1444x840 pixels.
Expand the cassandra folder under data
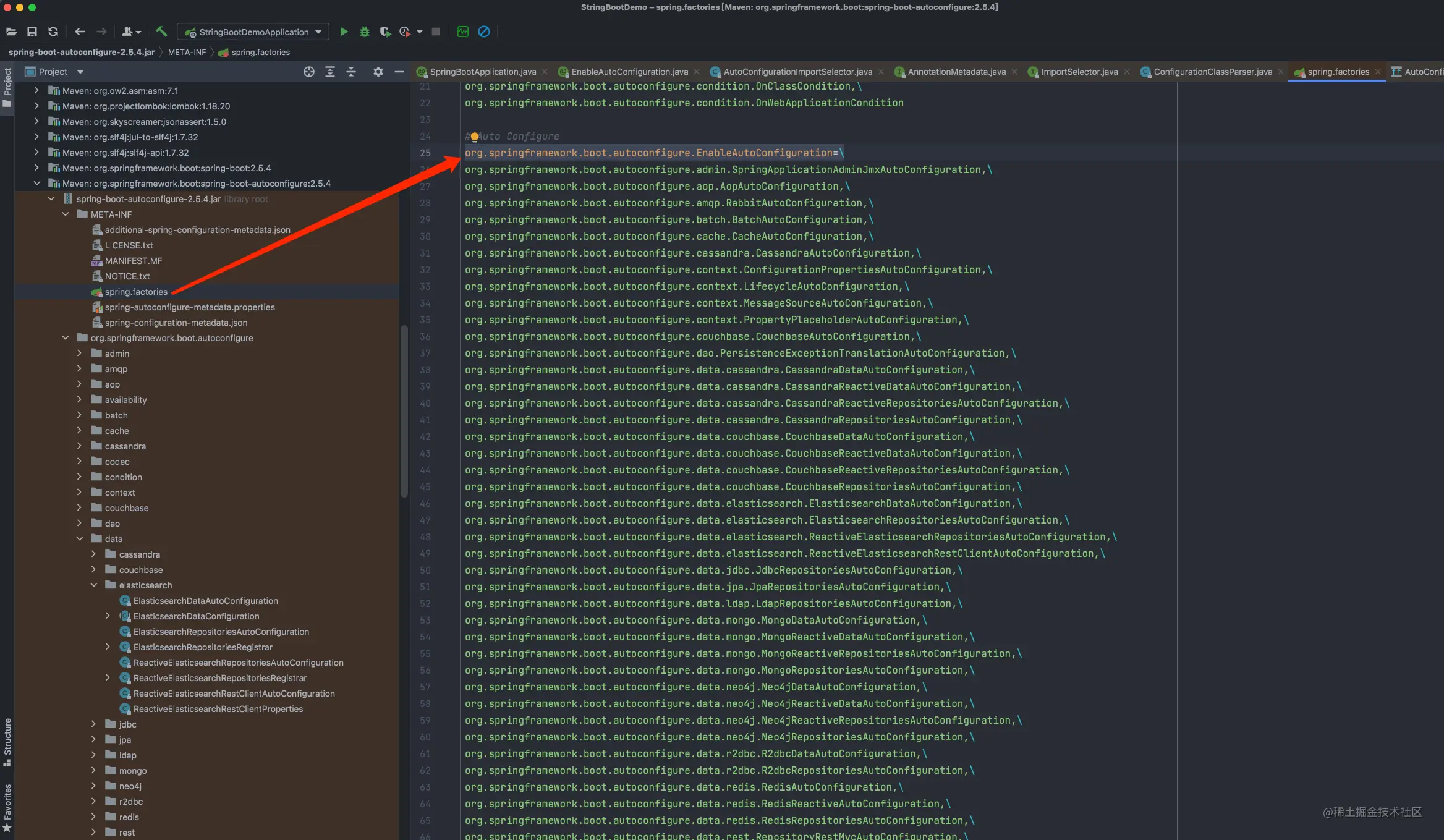[x=94, y=554]
